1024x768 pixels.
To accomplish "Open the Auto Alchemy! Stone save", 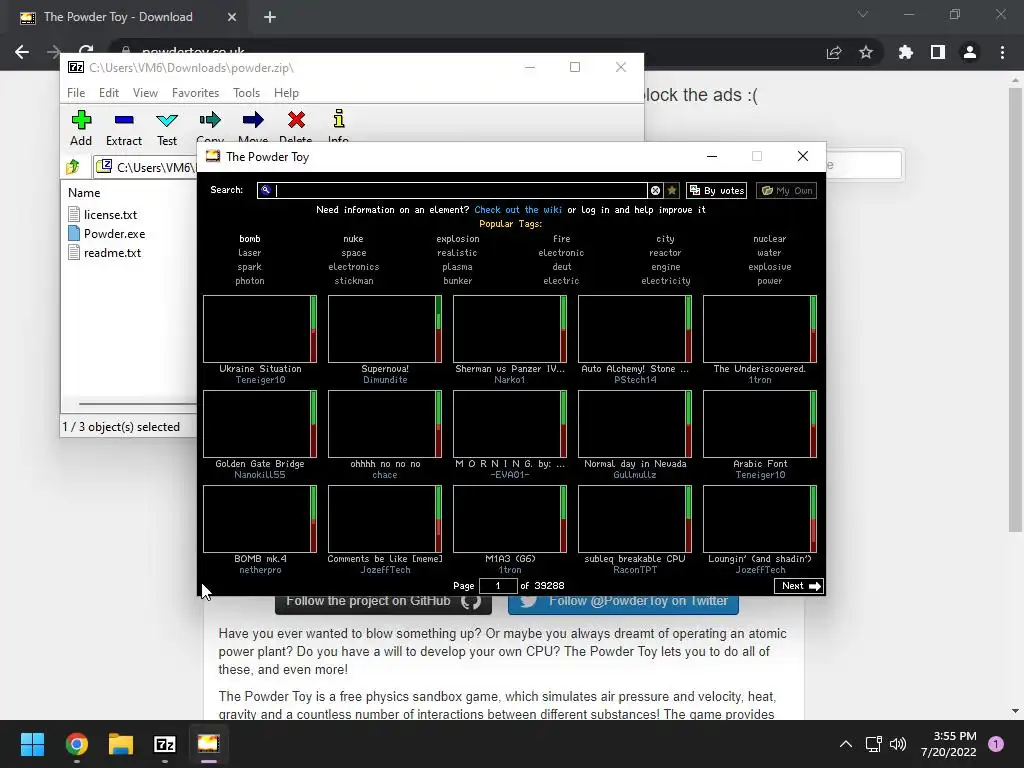I will point(635,328).
